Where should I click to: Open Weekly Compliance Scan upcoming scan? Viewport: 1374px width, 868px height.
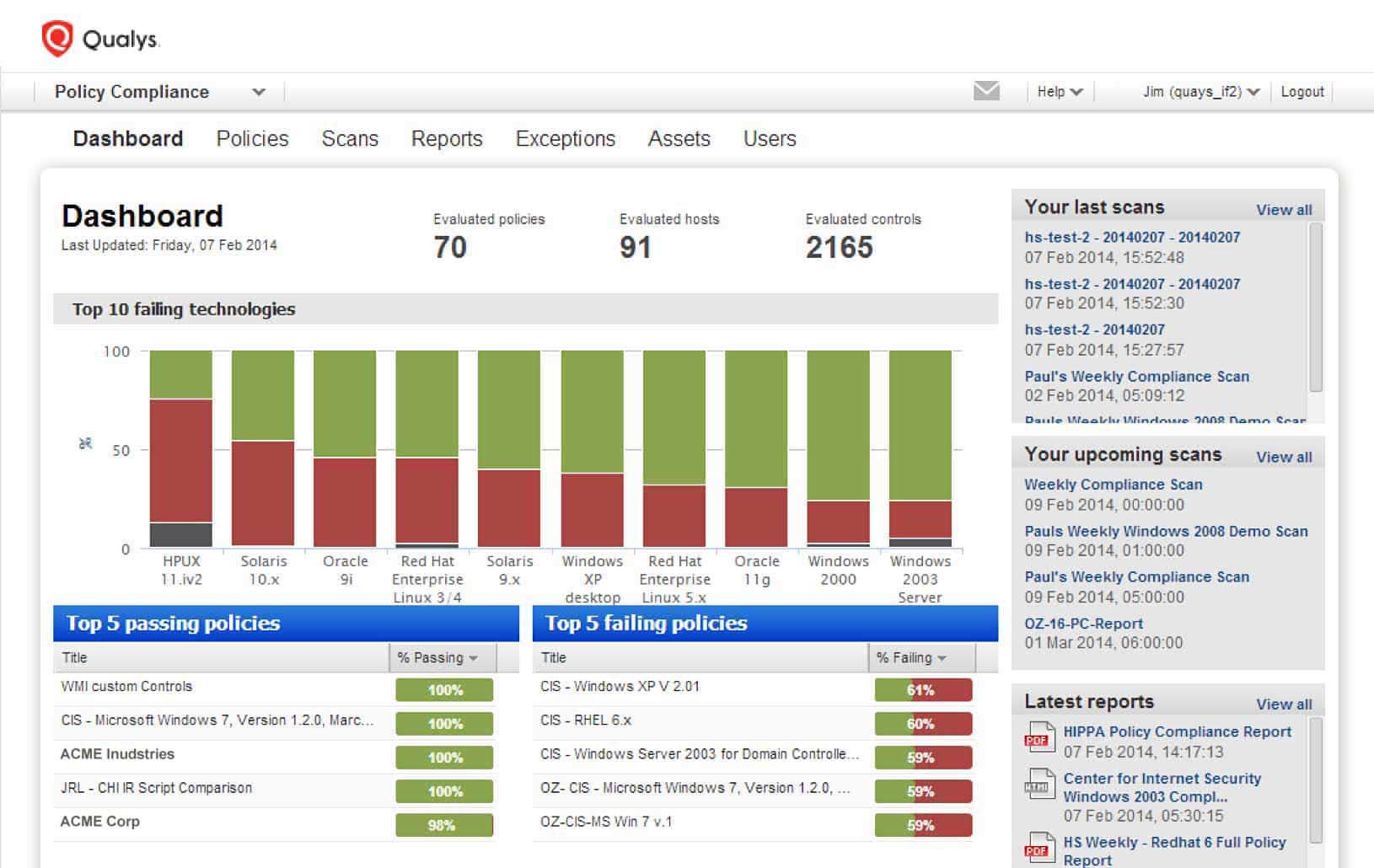(x=1113, y=485)
